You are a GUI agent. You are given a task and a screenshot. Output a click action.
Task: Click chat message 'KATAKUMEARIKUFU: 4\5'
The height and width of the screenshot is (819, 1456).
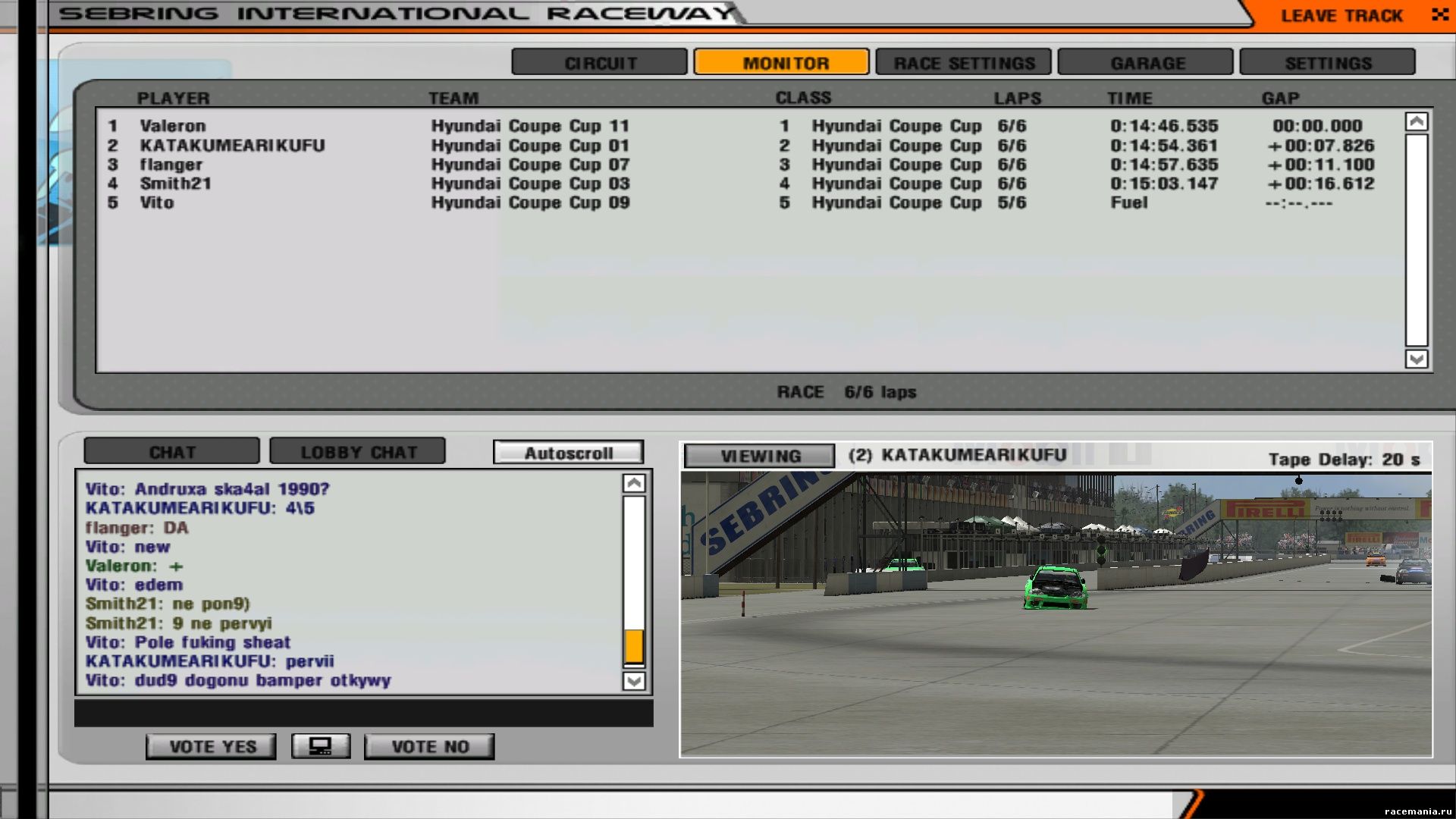point(199,508)
